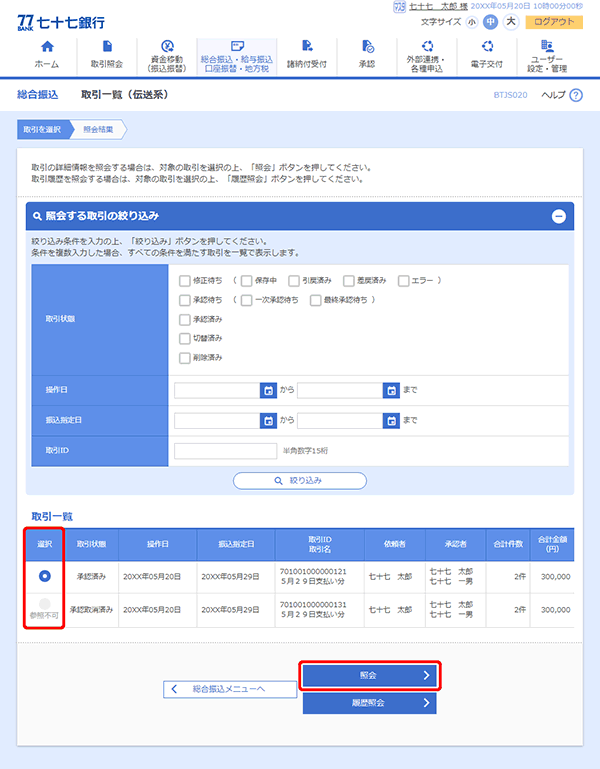
Task: Open 電子交付 navigation item
Action: [x=487, y=56]
